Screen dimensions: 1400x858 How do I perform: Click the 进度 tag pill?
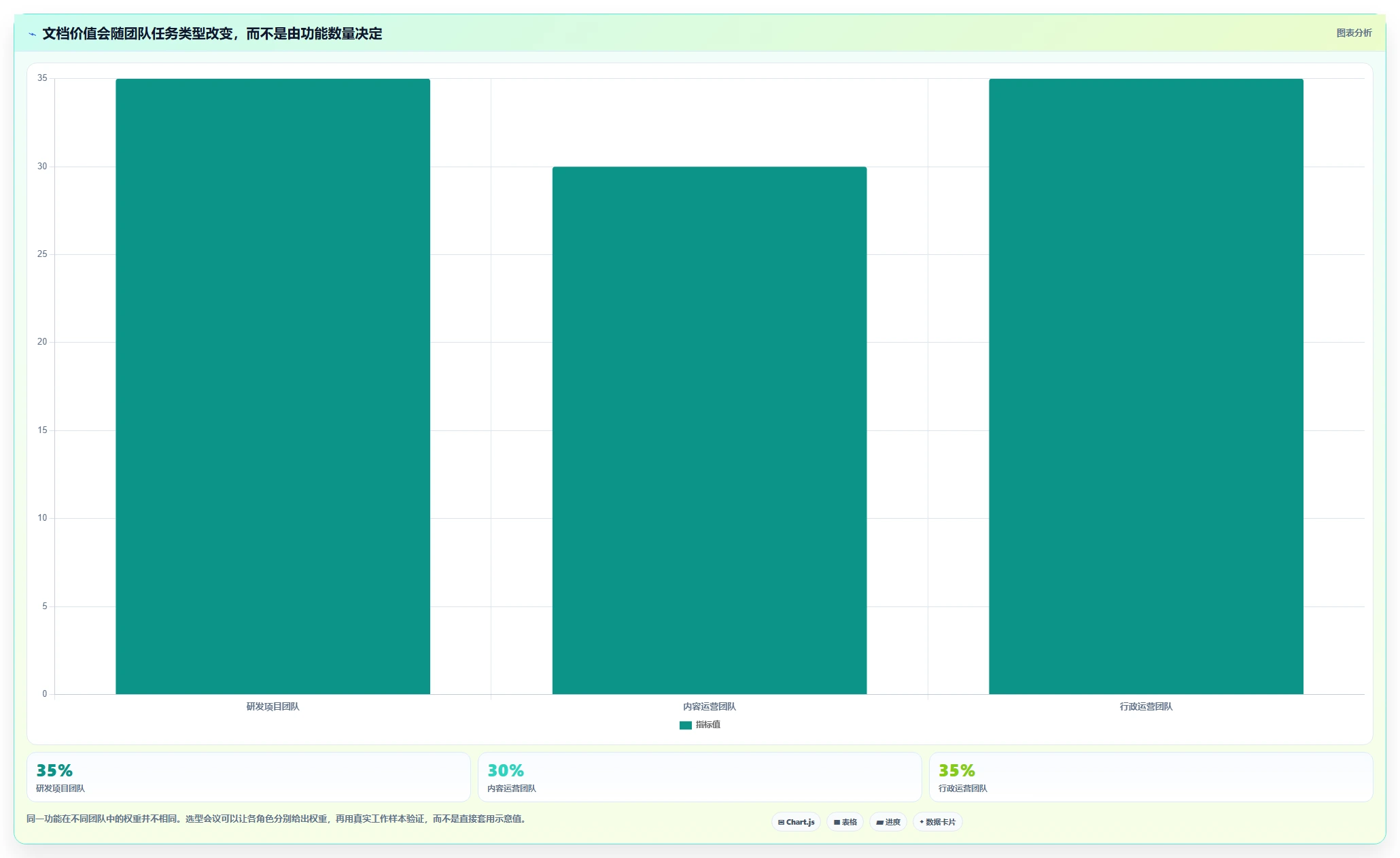tap(888, 822)
